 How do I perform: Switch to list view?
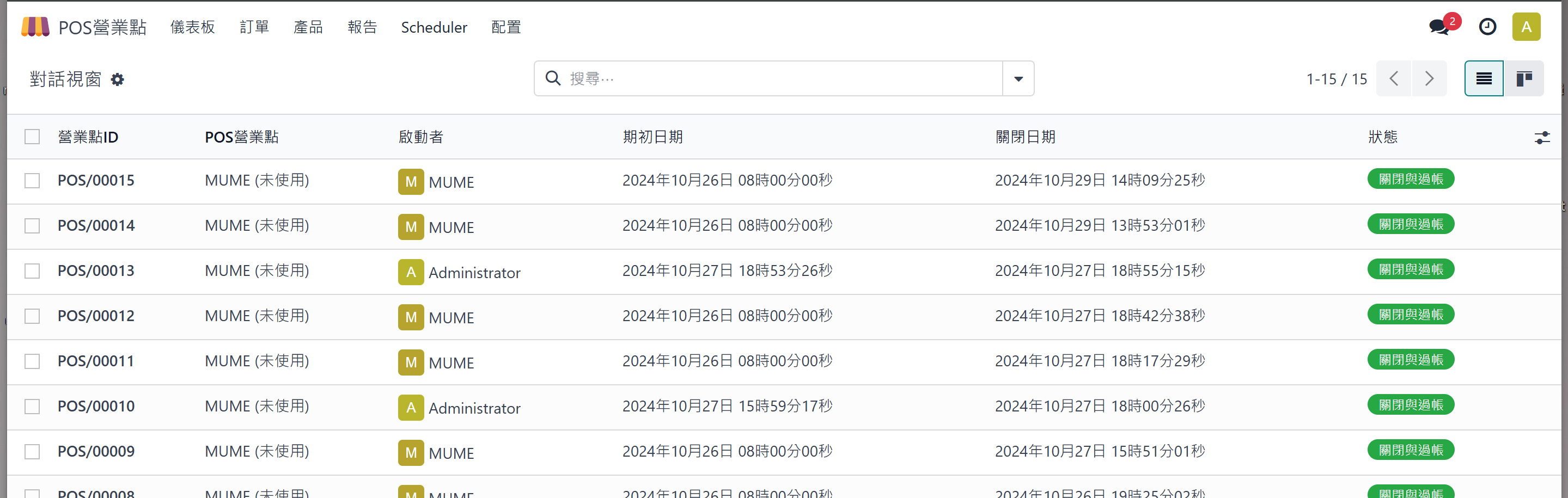click(x=1484, y=78)
